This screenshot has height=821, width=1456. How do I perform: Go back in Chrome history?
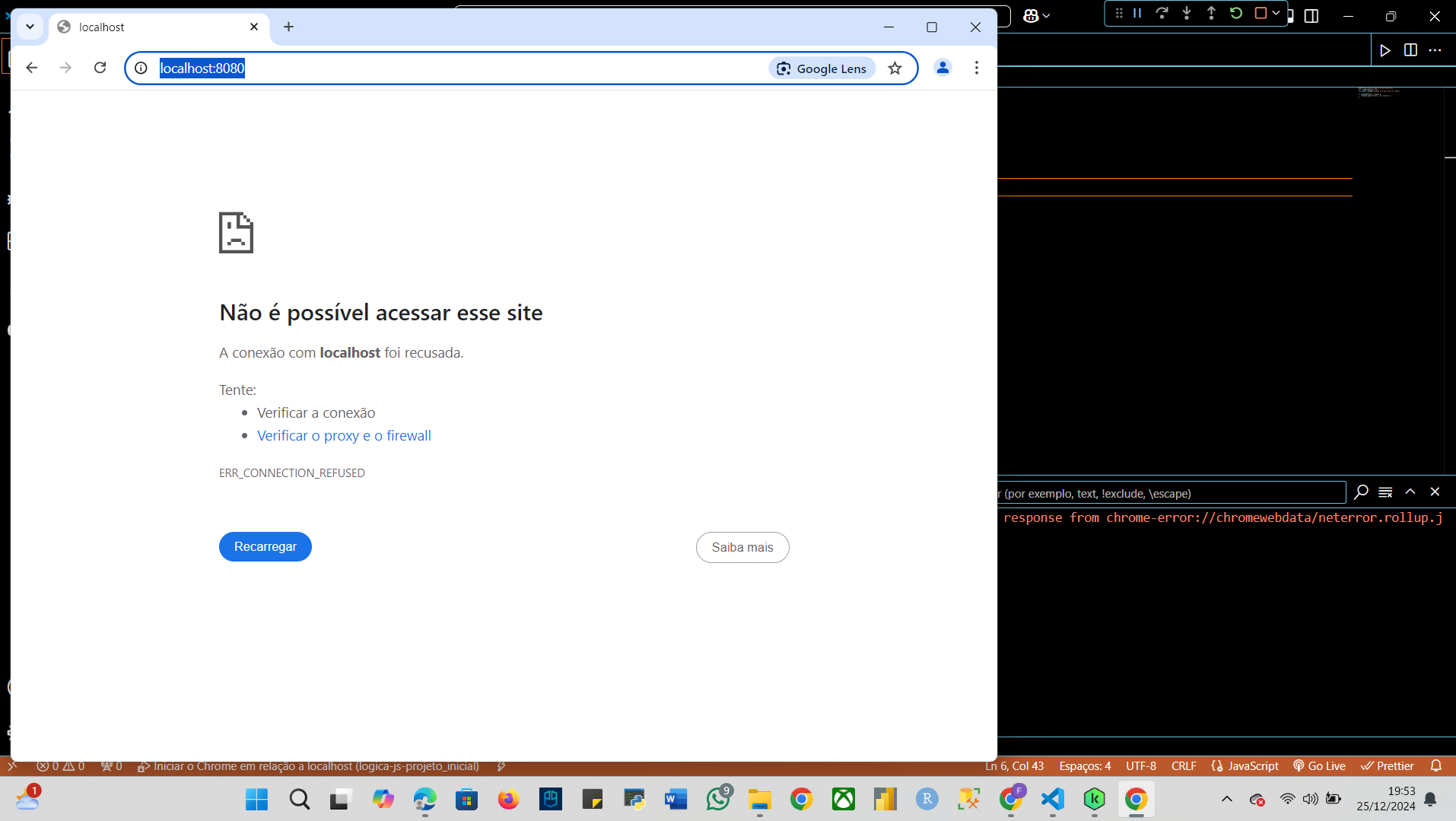[x=31, y=68]
